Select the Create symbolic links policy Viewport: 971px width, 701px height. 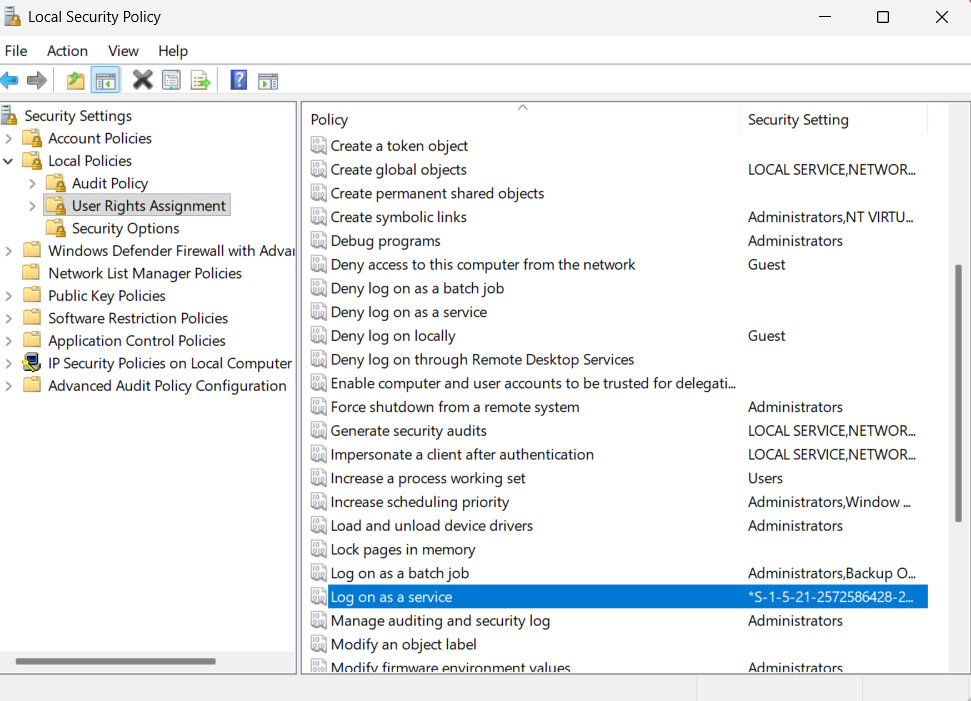tap(398, 217)
